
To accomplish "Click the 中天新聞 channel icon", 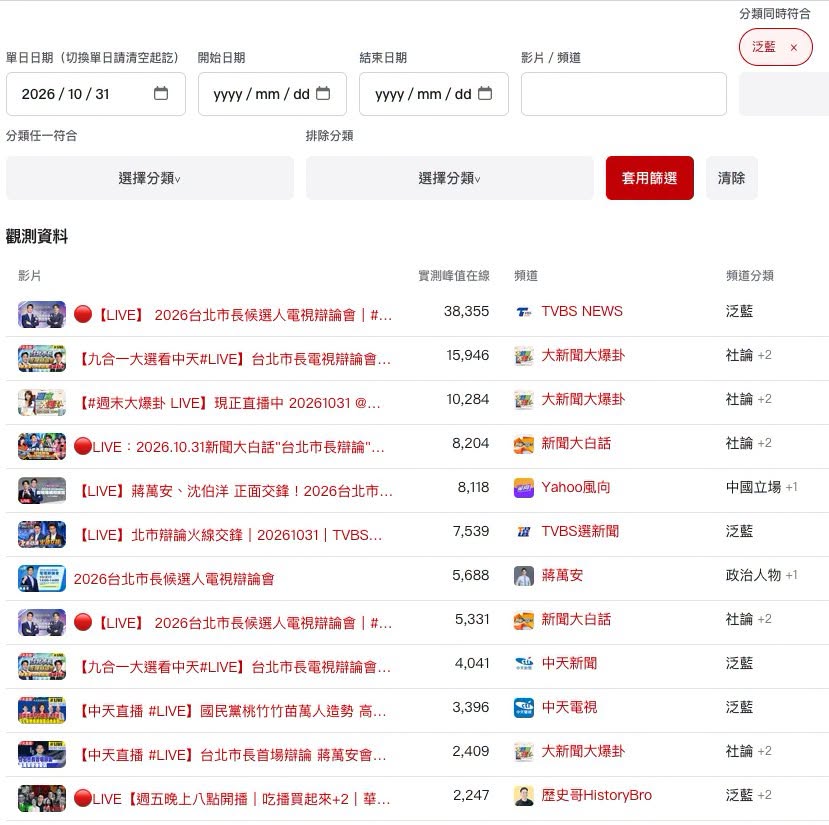I will coord(523,664).
